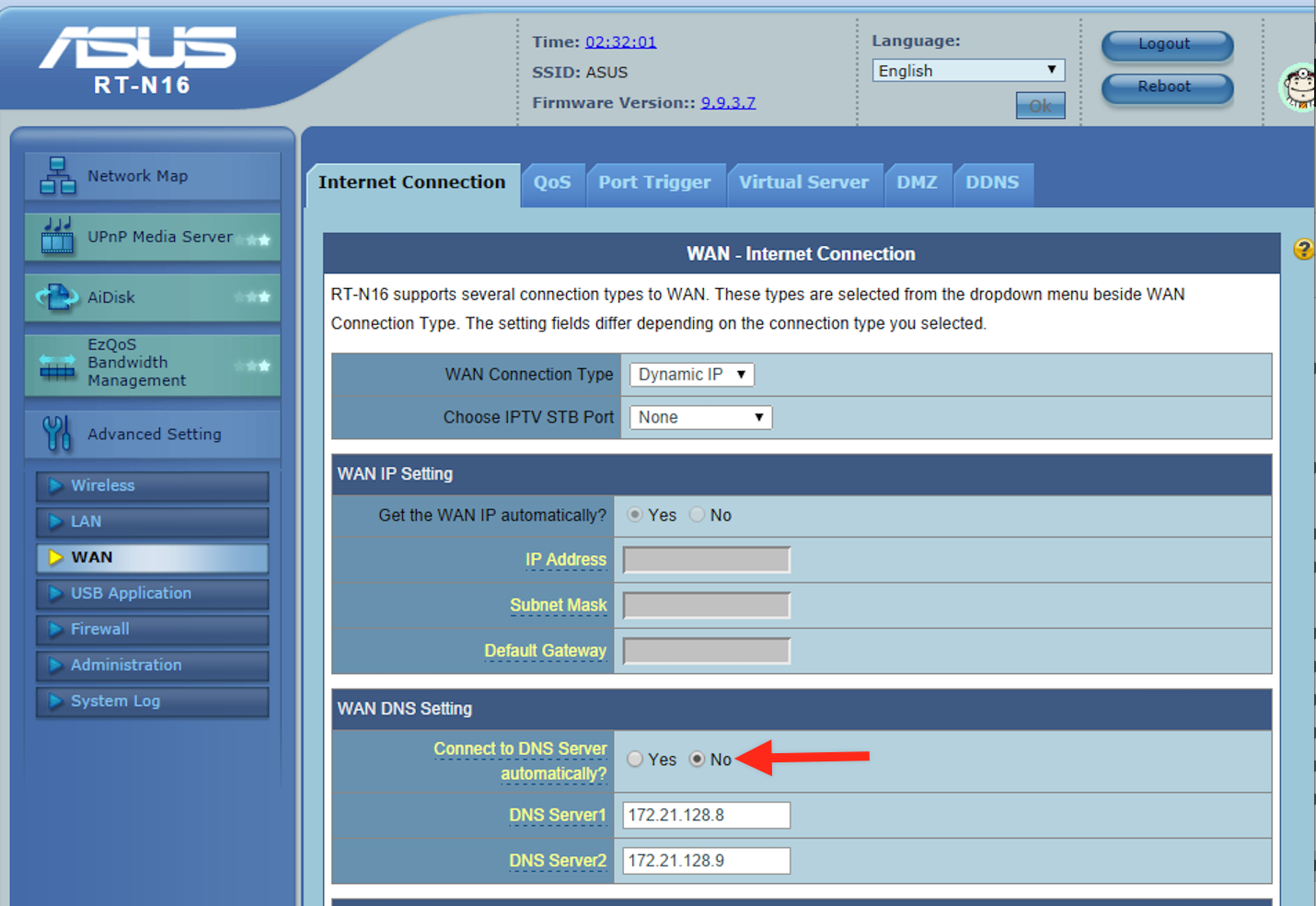The width and height of the screenshot is (1316, 906).
Task: Click the Default Gateway input field
Action: pyautogui.click(x=707, y=651)
